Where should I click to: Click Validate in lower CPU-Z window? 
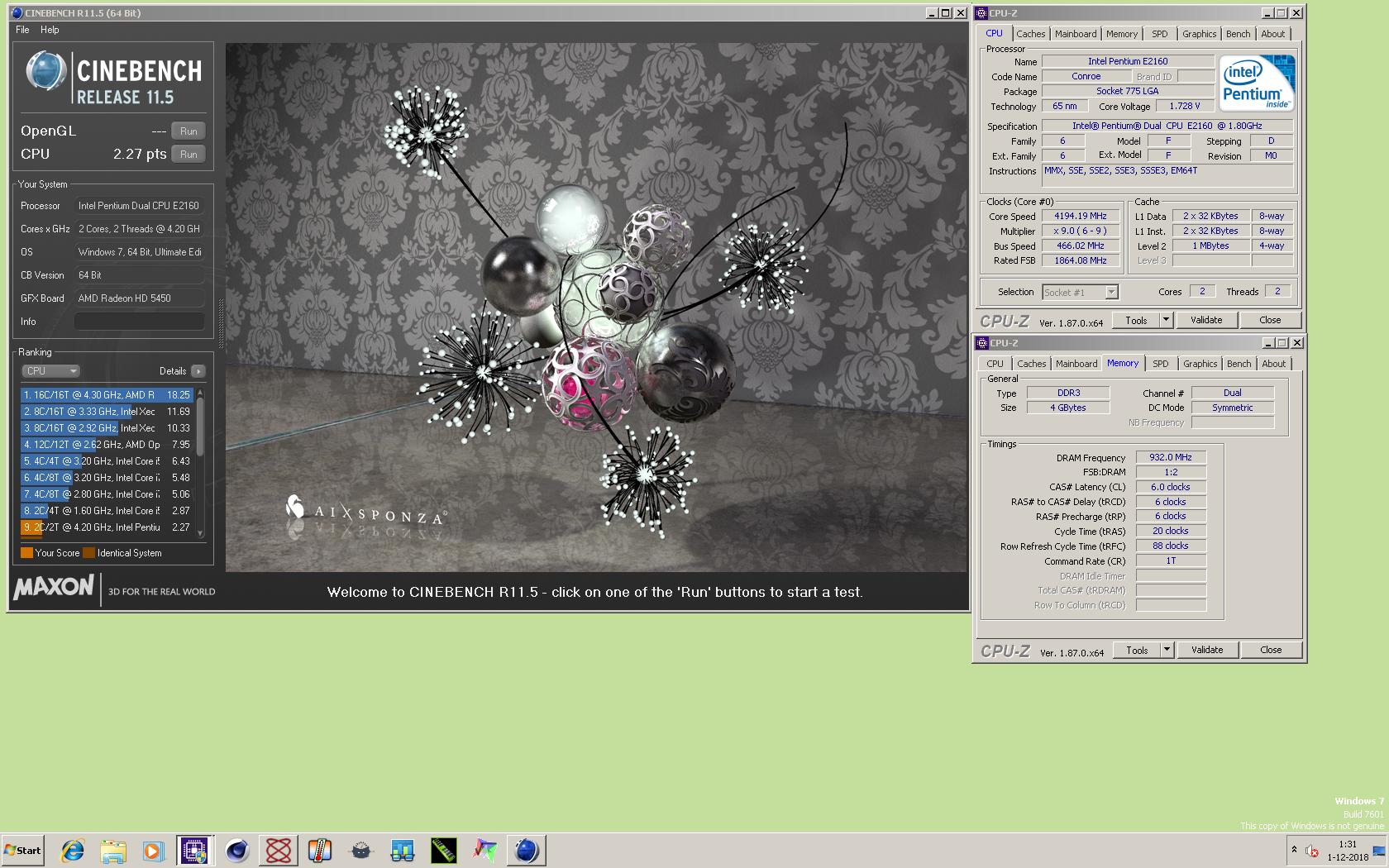(x=1207, y=650)
